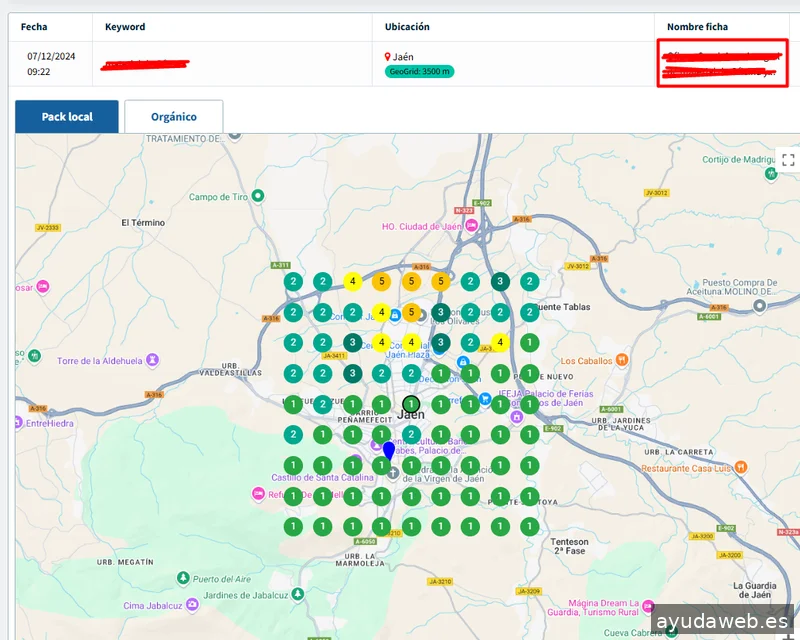Screen dimensions: 800x640
Task: Select a yellow ranking bubble showing 4
Action: pyautogui.click(x=352, y=280)
